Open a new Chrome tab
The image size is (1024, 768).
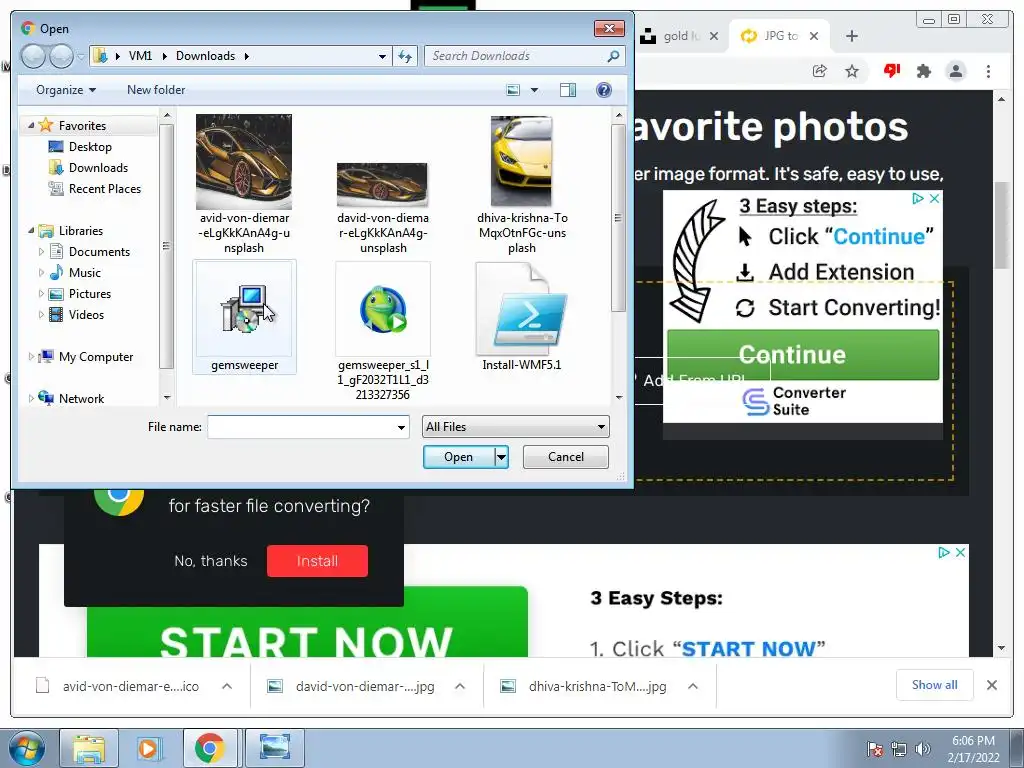[852, 36]
